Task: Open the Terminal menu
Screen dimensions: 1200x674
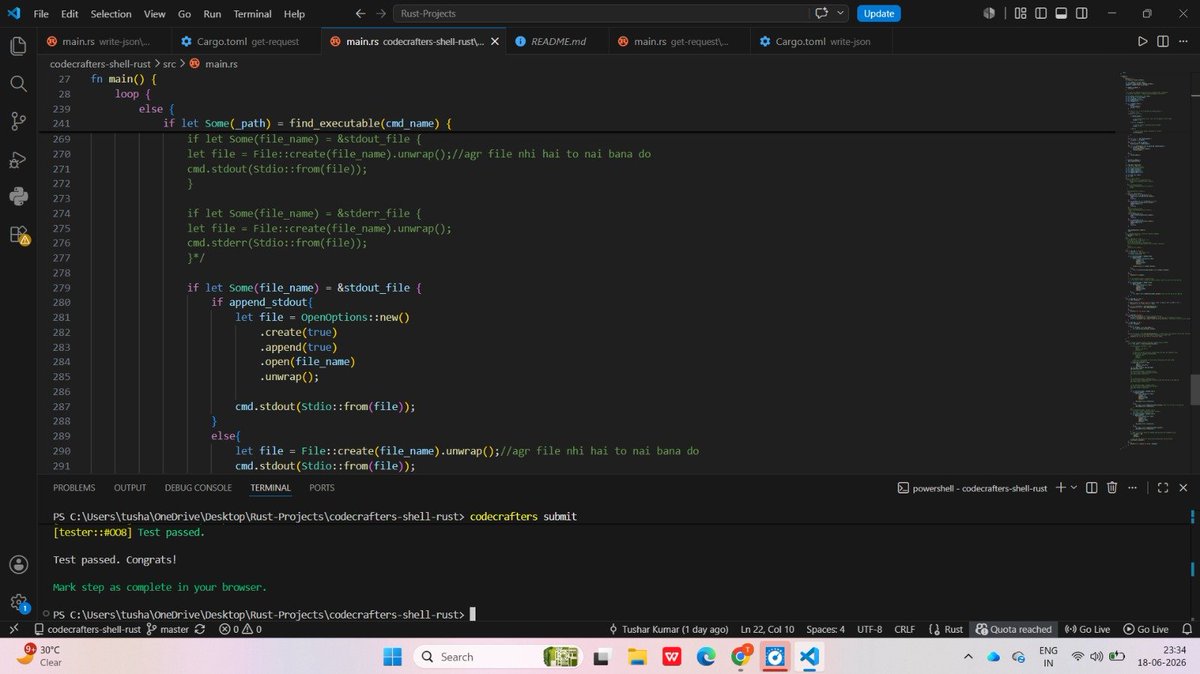Action: (254, 14)
